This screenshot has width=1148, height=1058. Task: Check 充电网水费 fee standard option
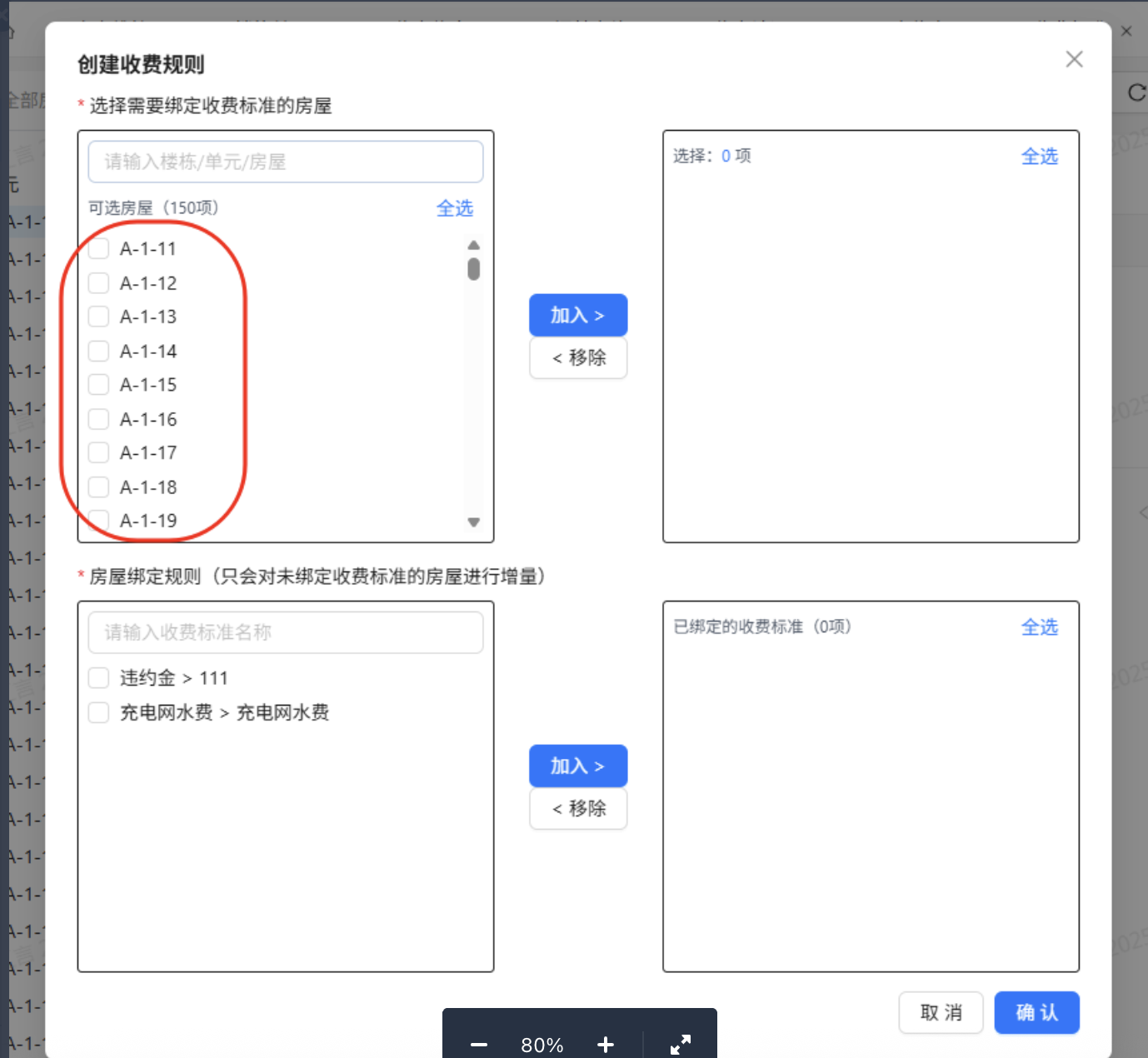pyautogui.click(x=99, y=712)
